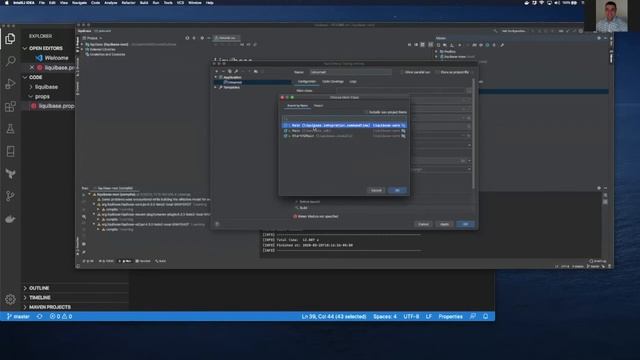
Task: Open the VS Code Search view icon
Action: (x=10, y=61)
